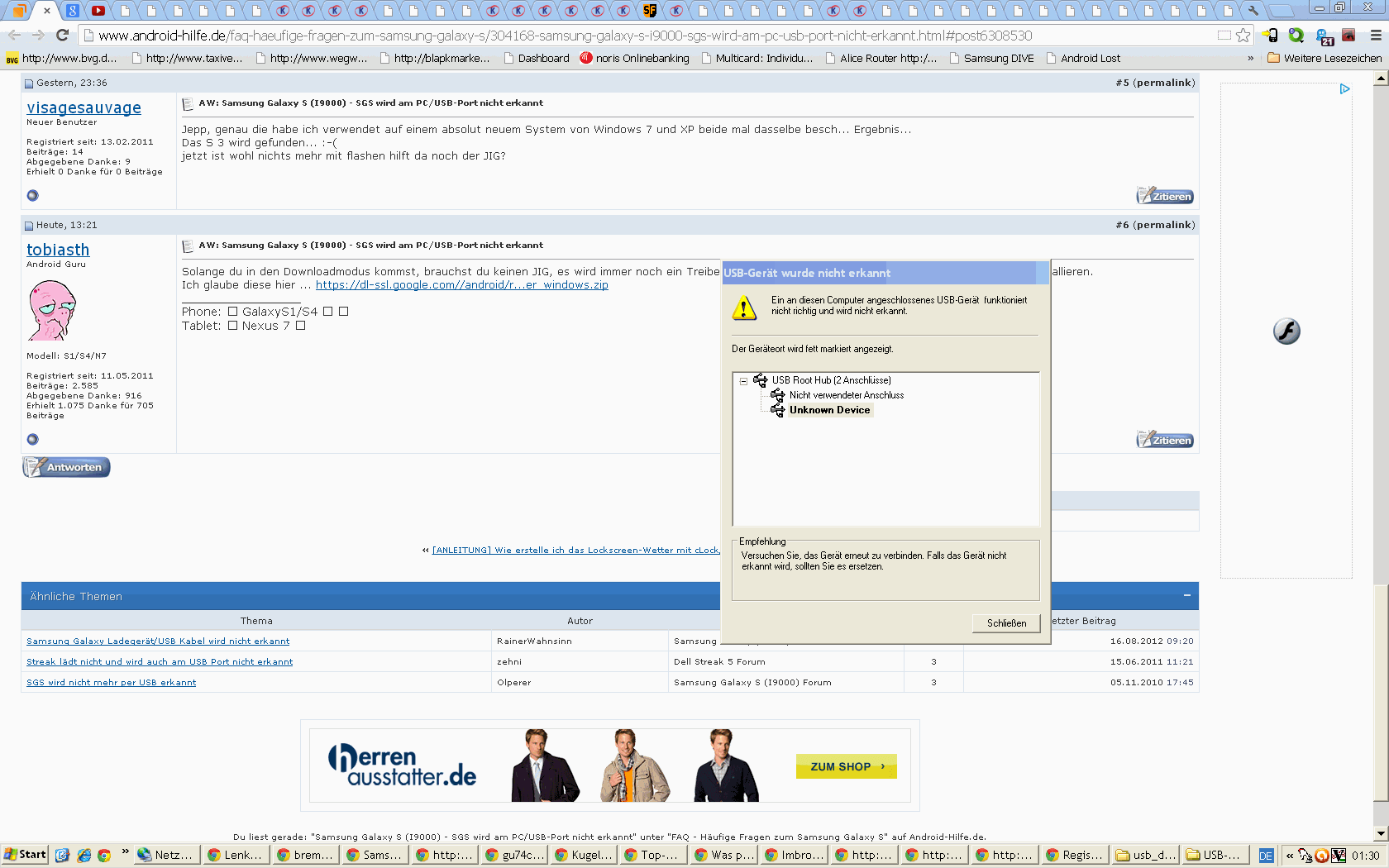Open ANLEITUNG Lockscreen-Wetter thread link

(576, 550)
